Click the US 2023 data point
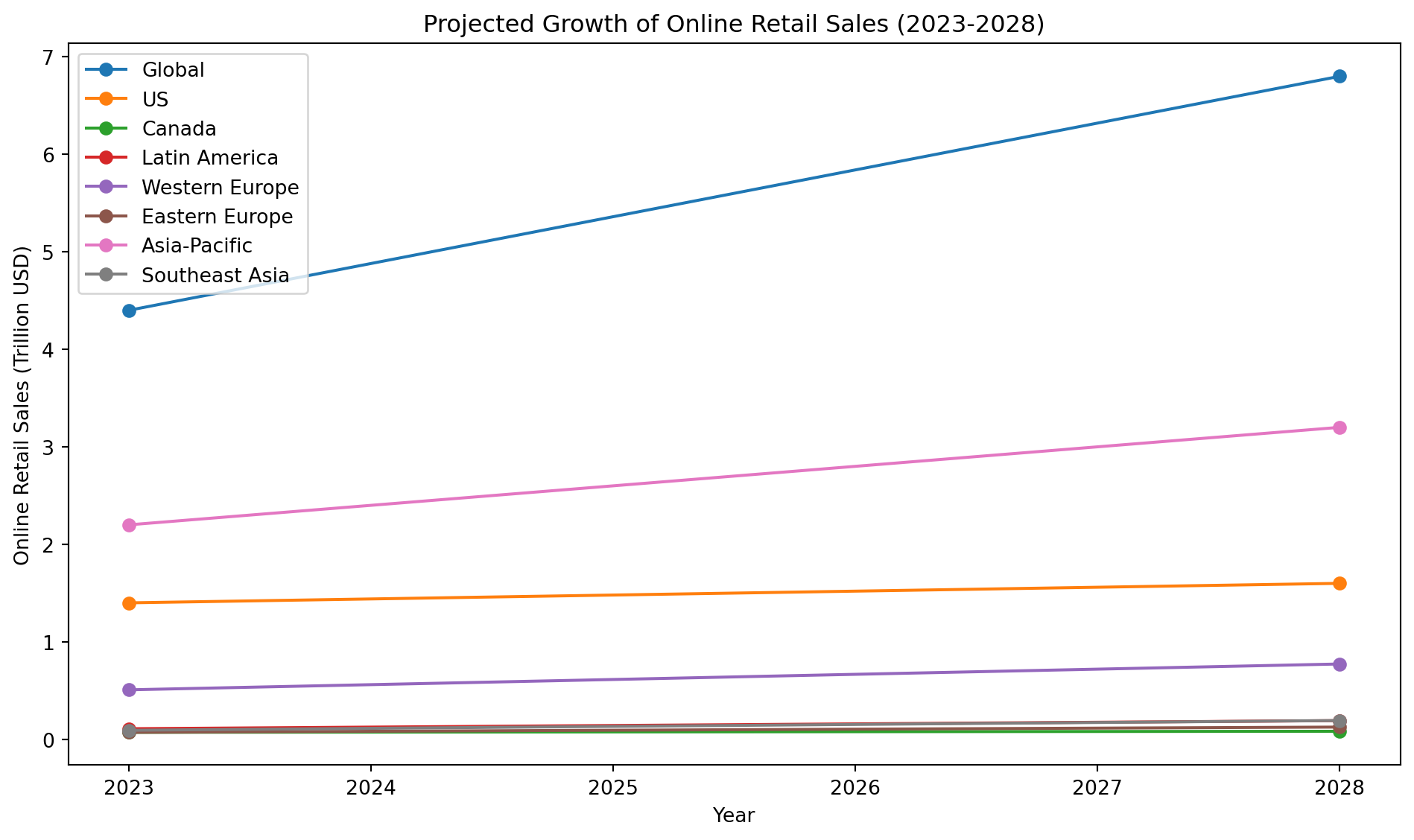 coord(129,603)
